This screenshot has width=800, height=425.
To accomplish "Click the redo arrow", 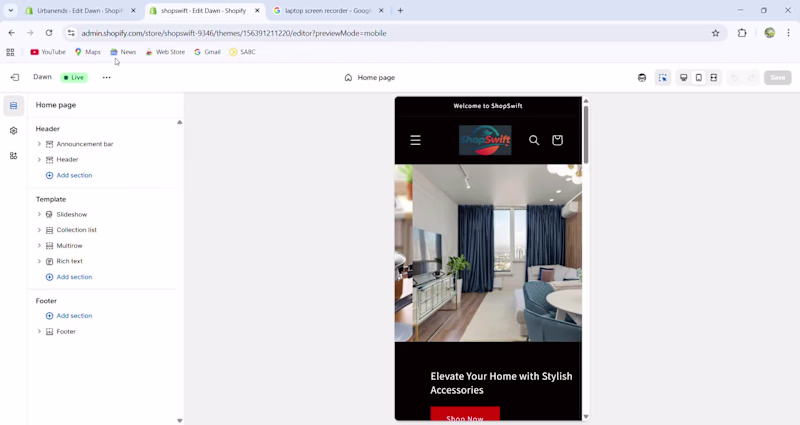I will 752,78.
